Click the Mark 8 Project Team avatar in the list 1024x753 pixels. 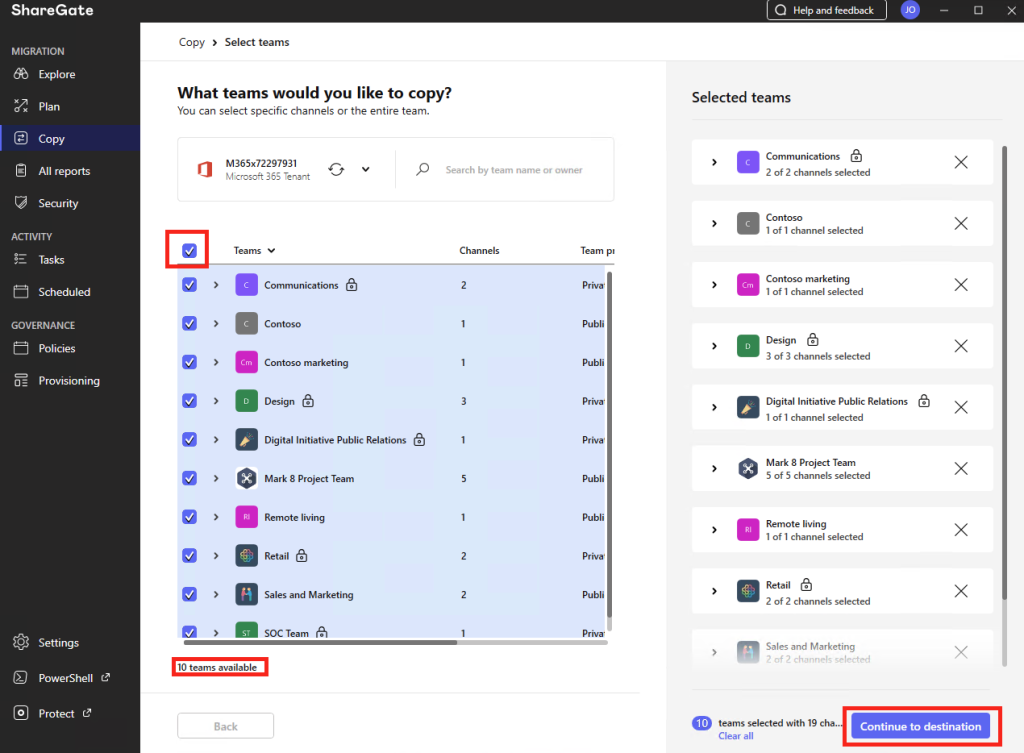tap(246, 479)
